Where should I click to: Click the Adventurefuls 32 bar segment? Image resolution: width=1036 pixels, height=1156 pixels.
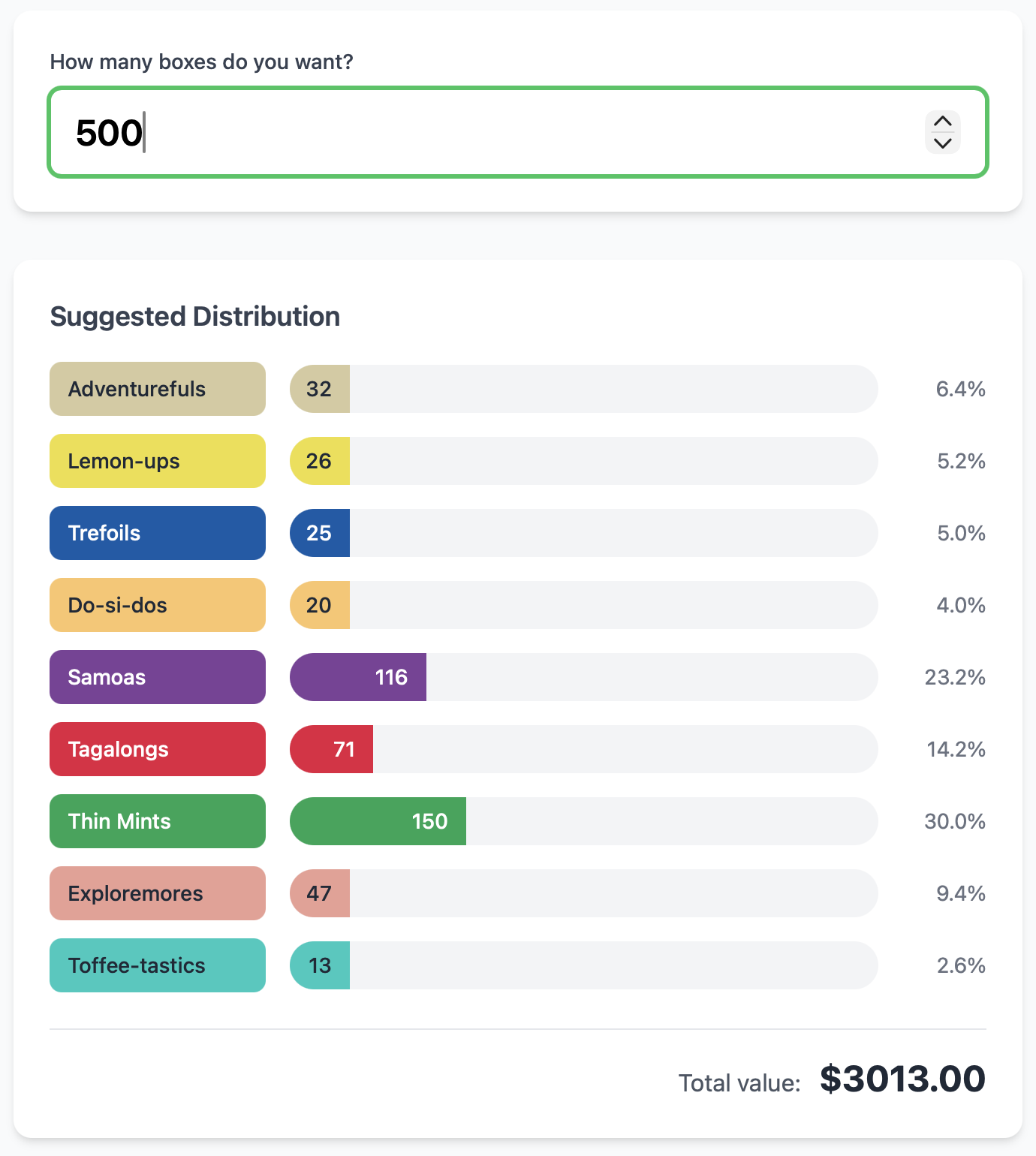point(320,389)
